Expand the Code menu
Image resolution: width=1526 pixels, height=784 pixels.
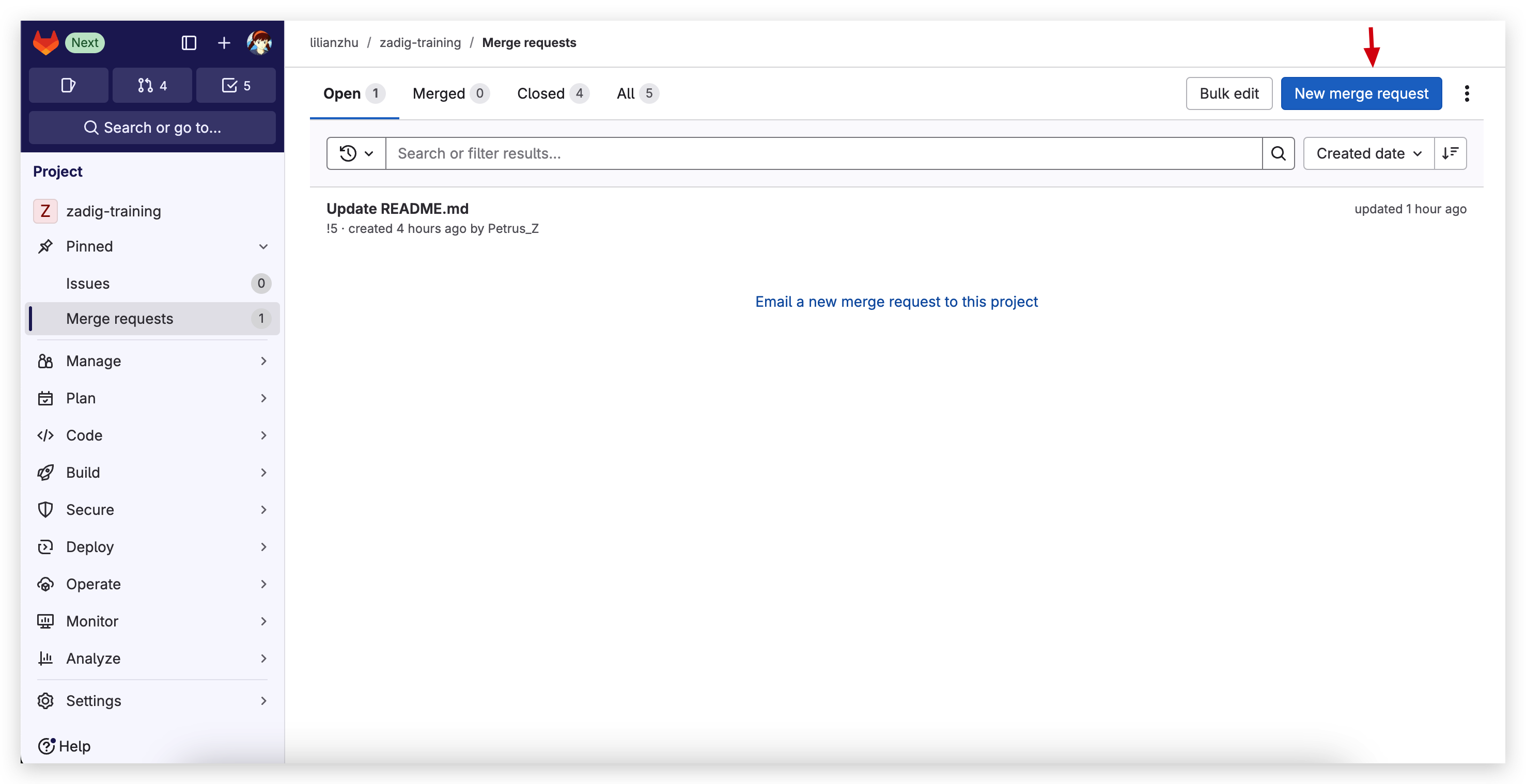(152, 436)
